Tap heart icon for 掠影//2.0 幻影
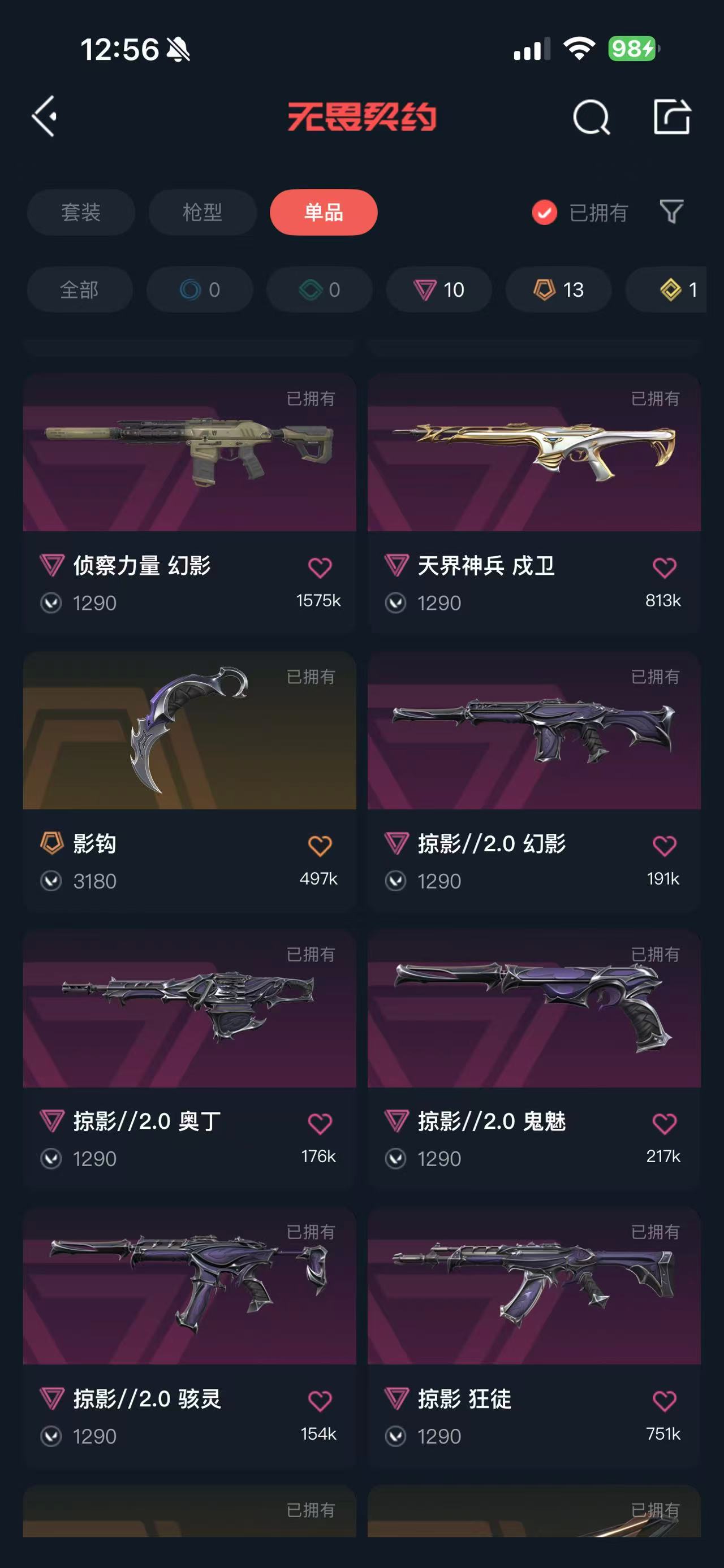Image resolution: width=724 pixels, height=1568 pixels. tap(664, 846)
